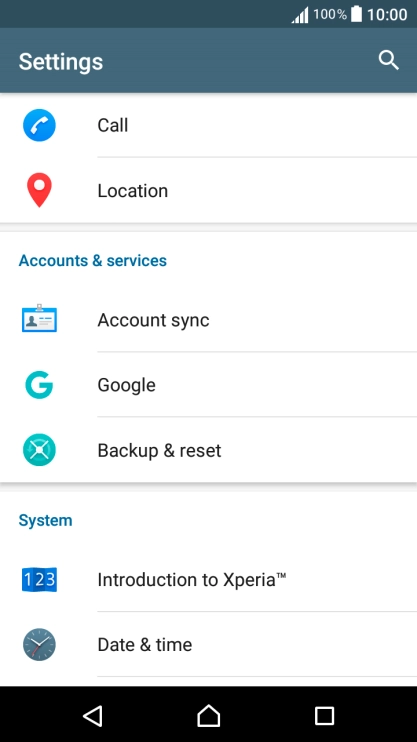Open the Google settings entry

point(208,385)
